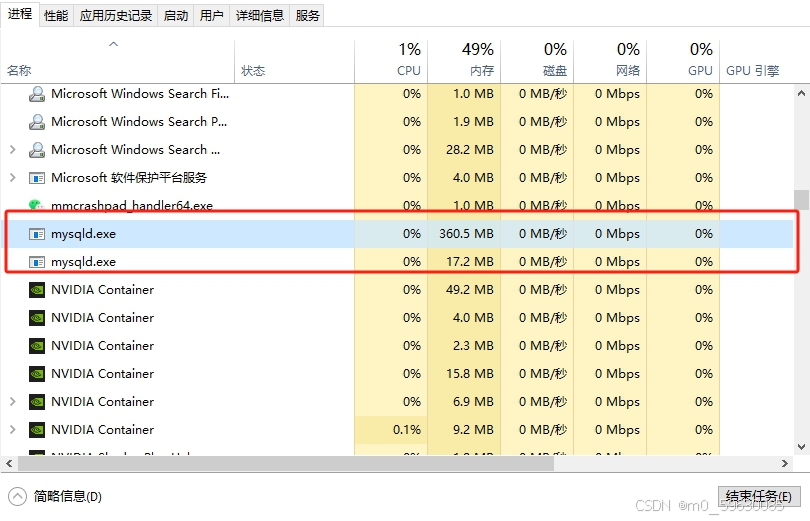
Task: Expand the Microsoft 软件保护平台服务 group
Action: pos(13,178)
